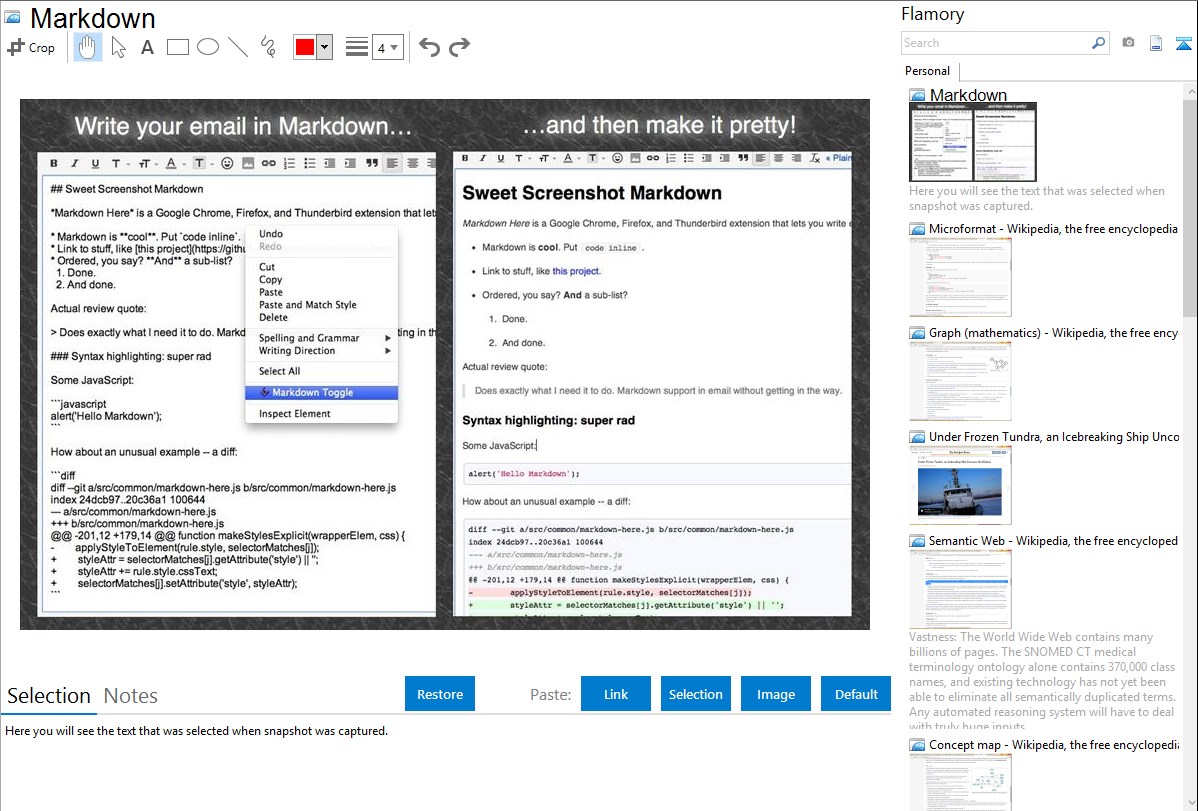Click the document page icon beside the camera
Image resolution: width=1198 pixels, height=811 pixels.
pos(1156,43)
